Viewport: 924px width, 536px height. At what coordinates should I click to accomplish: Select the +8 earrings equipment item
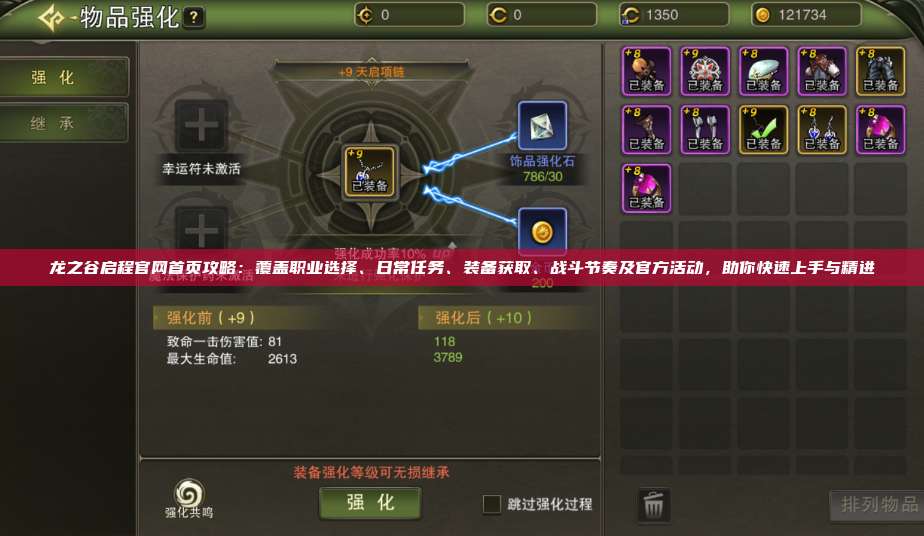pos(822,130)
